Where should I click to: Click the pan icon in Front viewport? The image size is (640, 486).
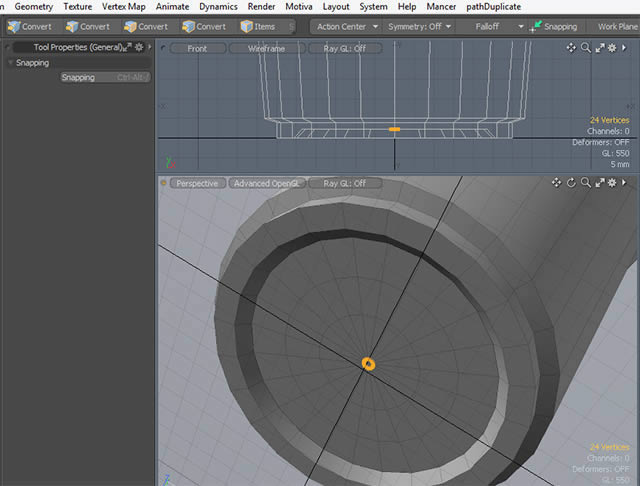[x=571, y=48]
